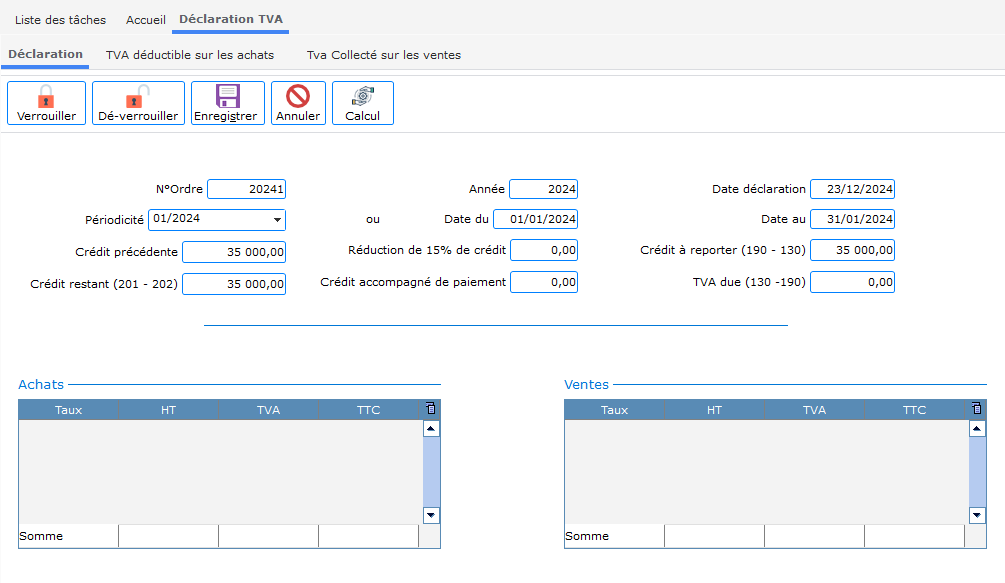Screen dimensions: 1005x583
Task: Click the Achats table column settings icon
Action: (x=430, y=409)
